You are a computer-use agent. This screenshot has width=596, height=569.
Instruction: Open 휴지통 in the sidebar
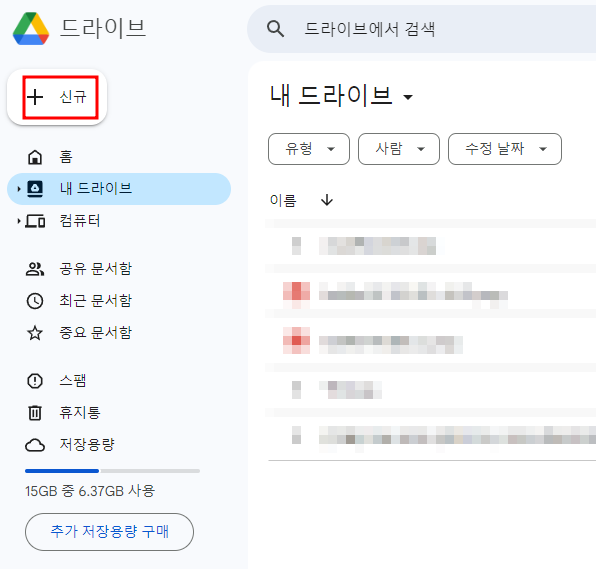point(119,413)
